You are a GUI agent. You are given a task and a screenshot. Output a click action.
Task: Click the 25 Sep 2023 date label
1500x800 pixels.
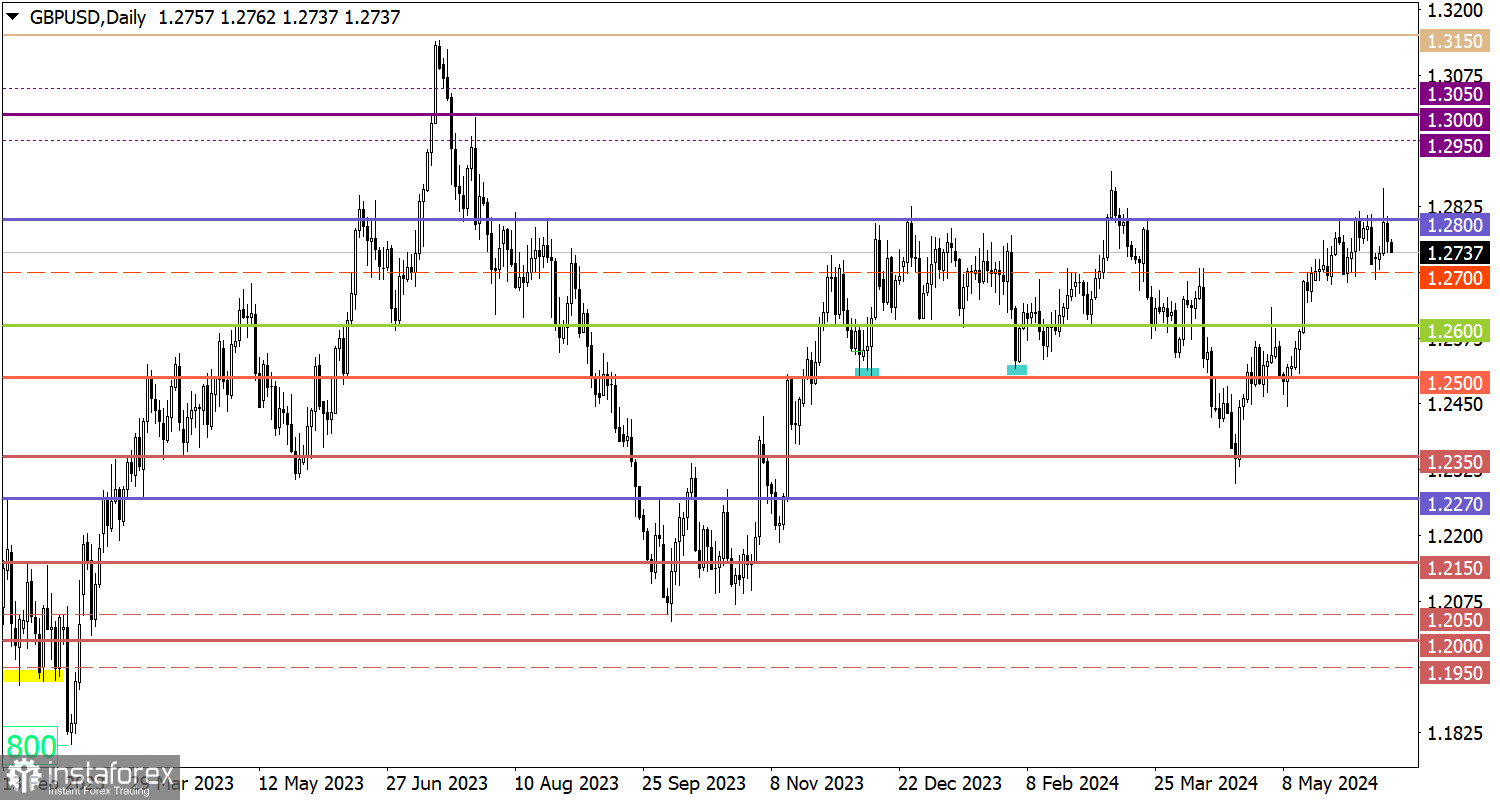click(x=694, y=782)
